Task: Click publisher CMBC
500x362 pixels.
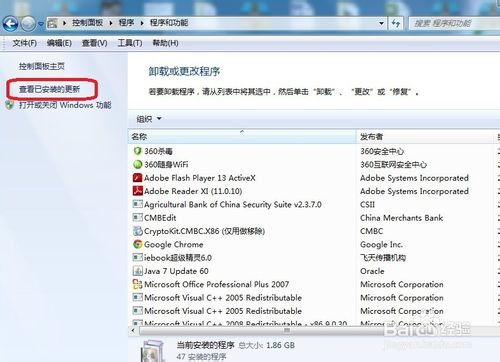Action: click(x=371, y=231)
